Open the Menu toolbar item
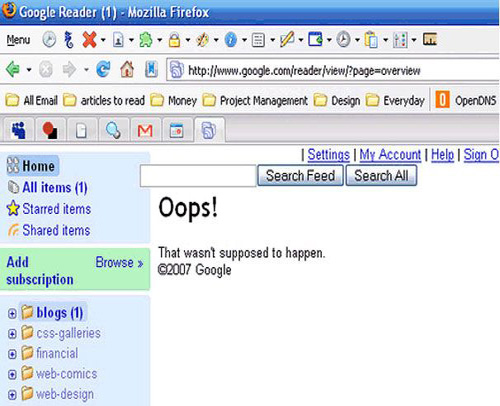 coord(18,40)
